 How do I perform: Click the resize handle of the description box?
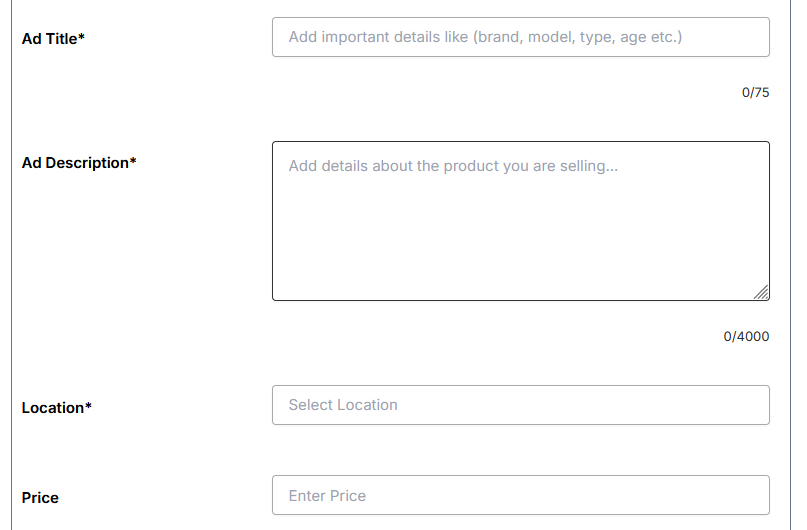click(762, 292)
